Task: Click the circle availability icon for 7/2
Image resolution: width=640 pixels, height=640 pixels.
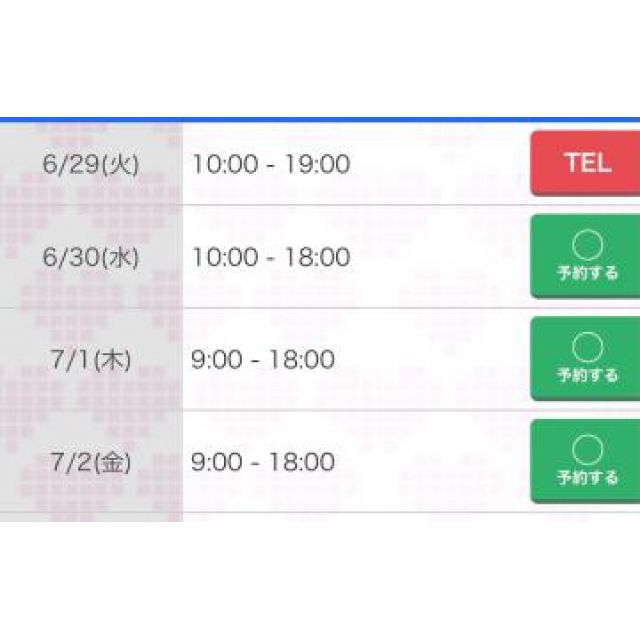Action: tap(588, 449)
